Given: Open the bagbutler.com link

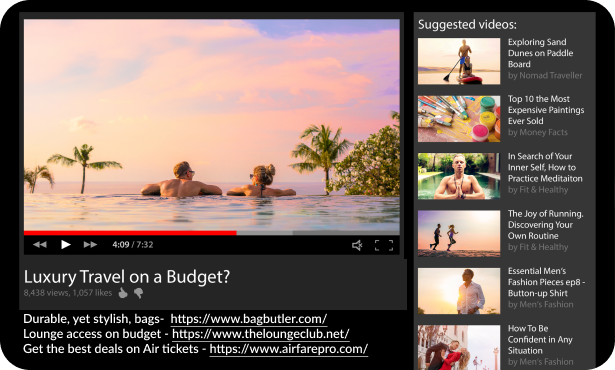Looking at the screenshot, I should click(x=249, y=319).
